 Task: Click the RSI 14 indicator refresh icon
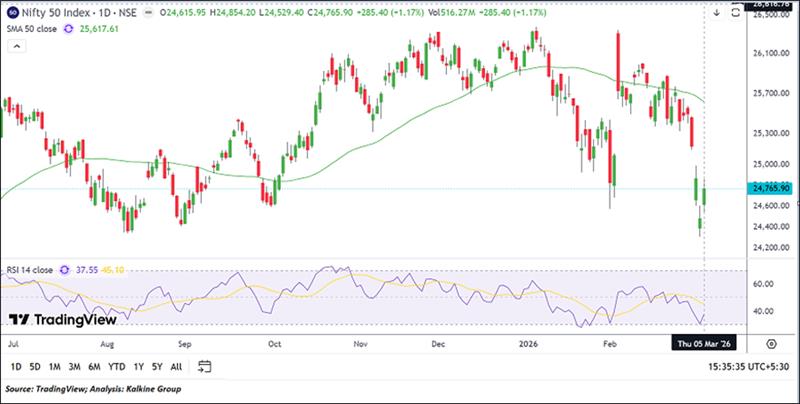[x=67, y=269]
